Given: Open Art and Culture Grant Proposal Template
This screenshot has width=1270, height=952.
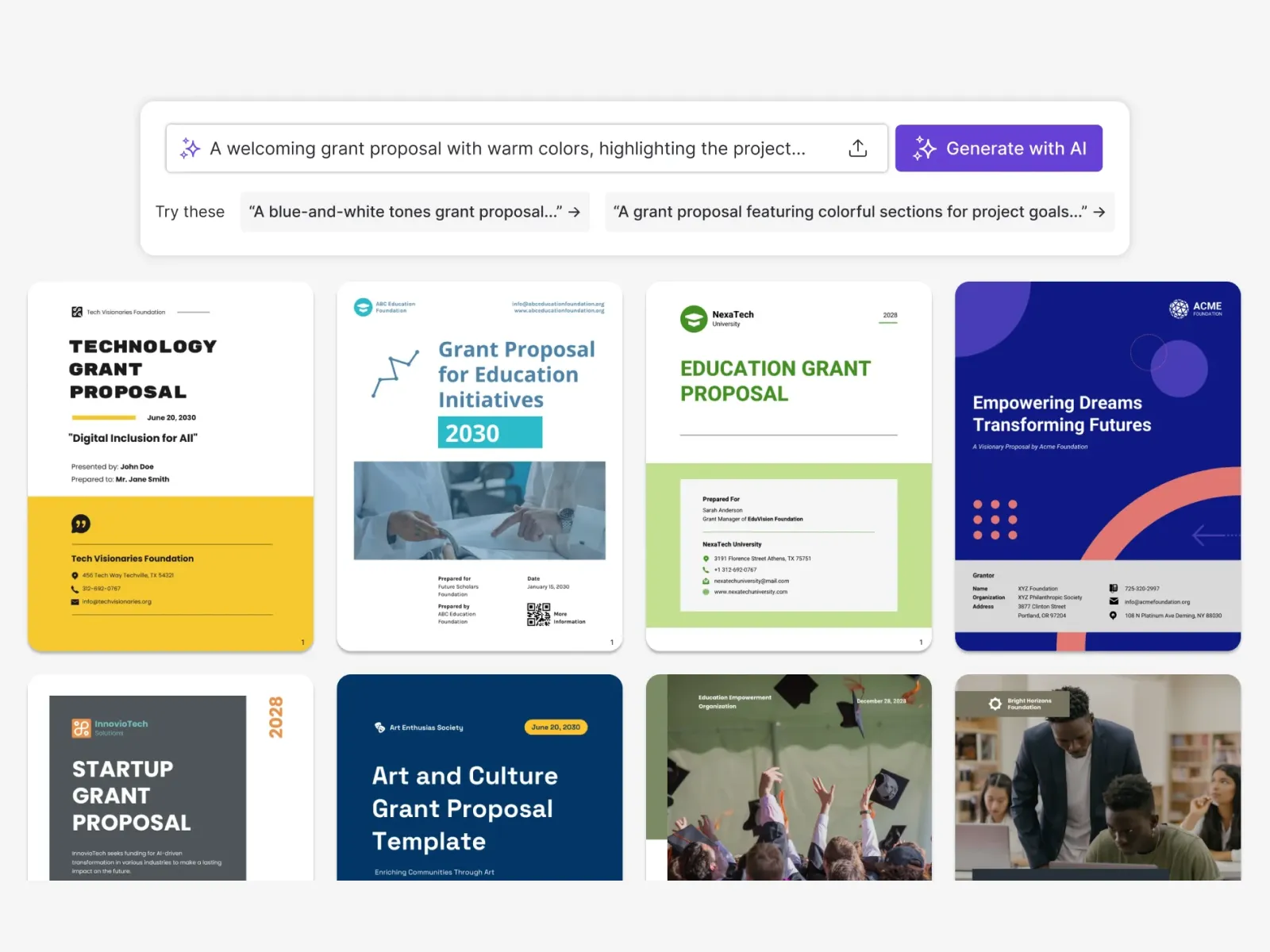Looking at the screenshot, I should pyautogui.click(x=479, y=777).
